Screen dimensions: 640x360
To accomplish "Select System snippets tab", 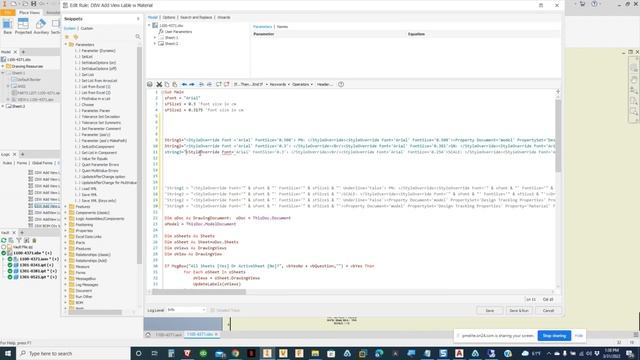I will (70, 29).
